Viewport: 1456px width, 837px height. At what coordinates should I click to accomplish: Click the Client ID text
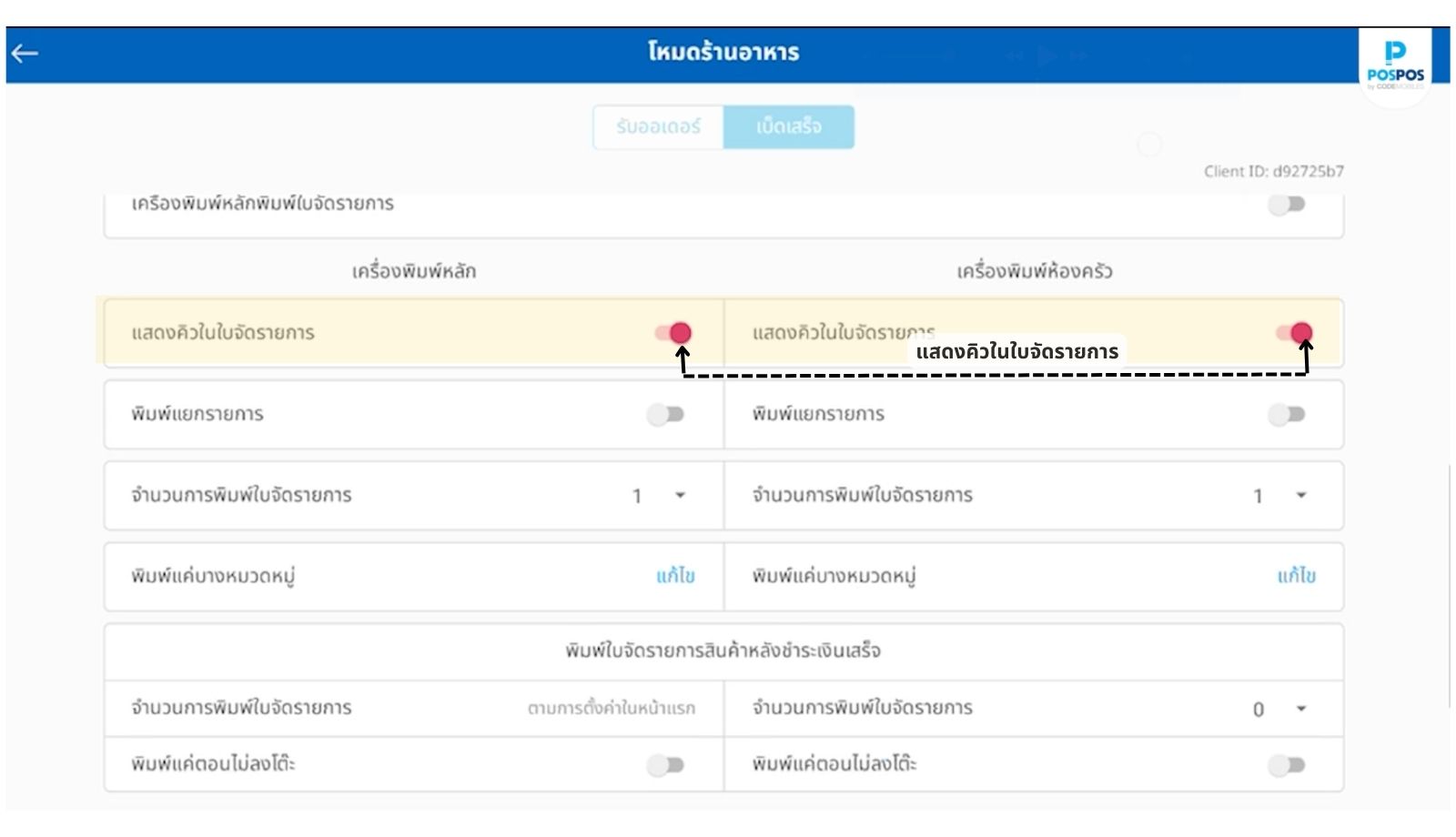point(1273,171)
